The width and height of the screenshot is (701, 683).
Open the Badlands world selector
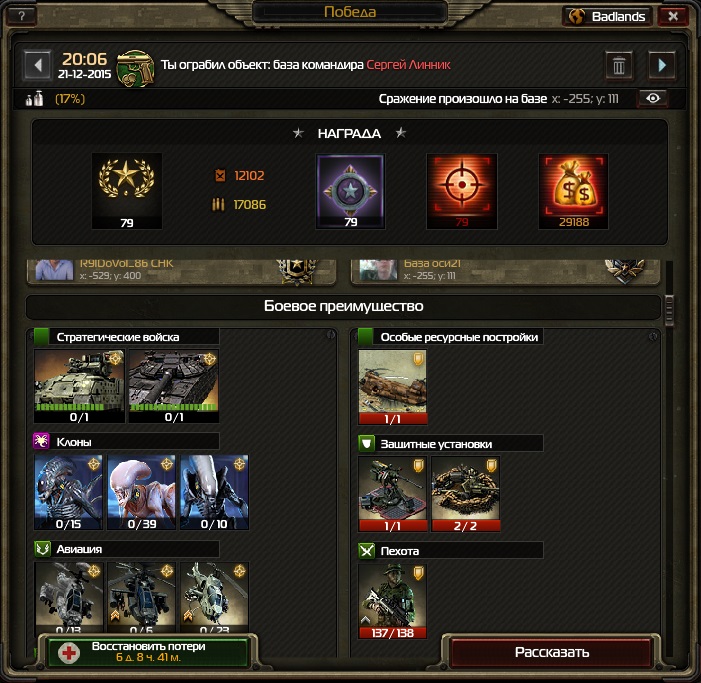pos(607,17)
